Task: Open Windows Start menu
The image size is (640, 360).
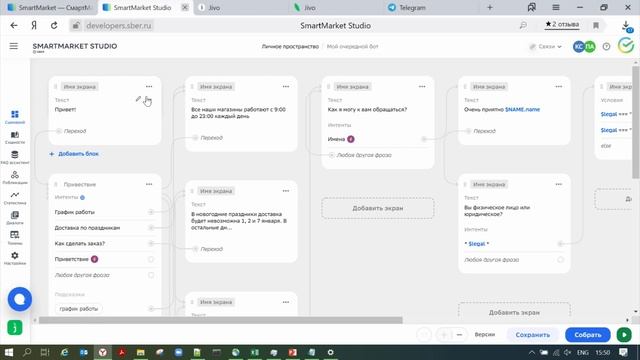Action: tap(9, 352)
